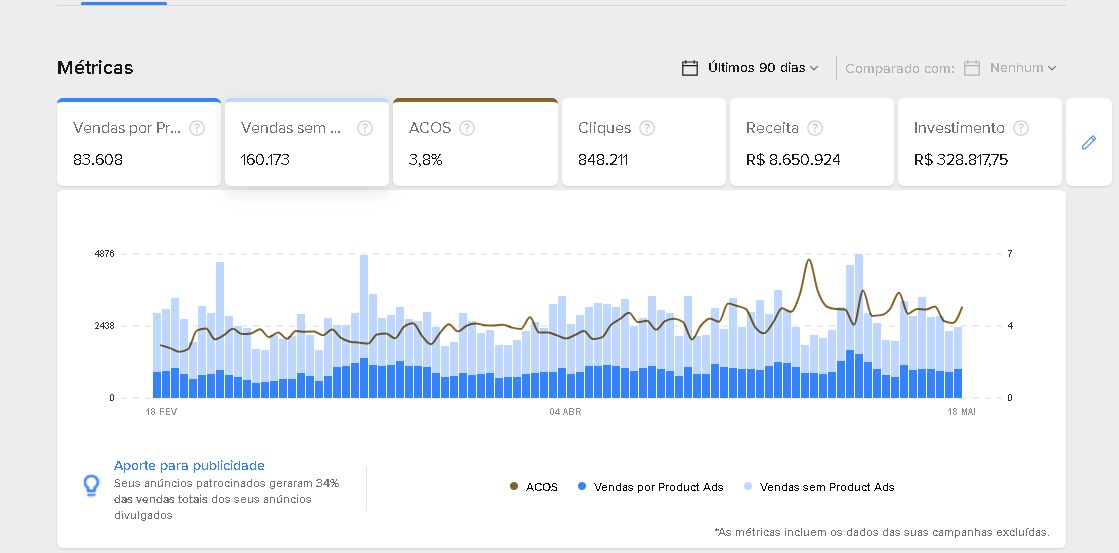The image size is (1119, 553).
Task: Click the tallest bar in the sales chart
Action: click(364, 320)
